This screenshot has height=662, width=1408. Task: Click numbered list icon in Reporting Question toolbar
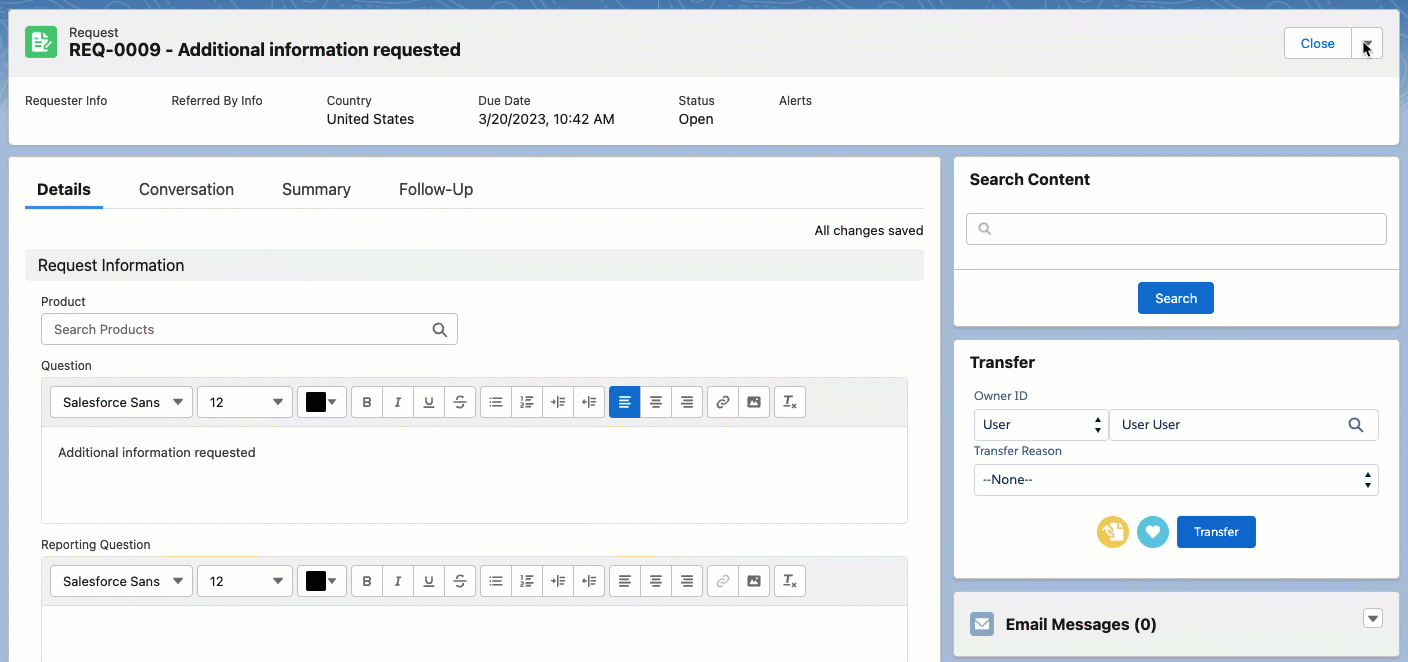coord(527,581)
